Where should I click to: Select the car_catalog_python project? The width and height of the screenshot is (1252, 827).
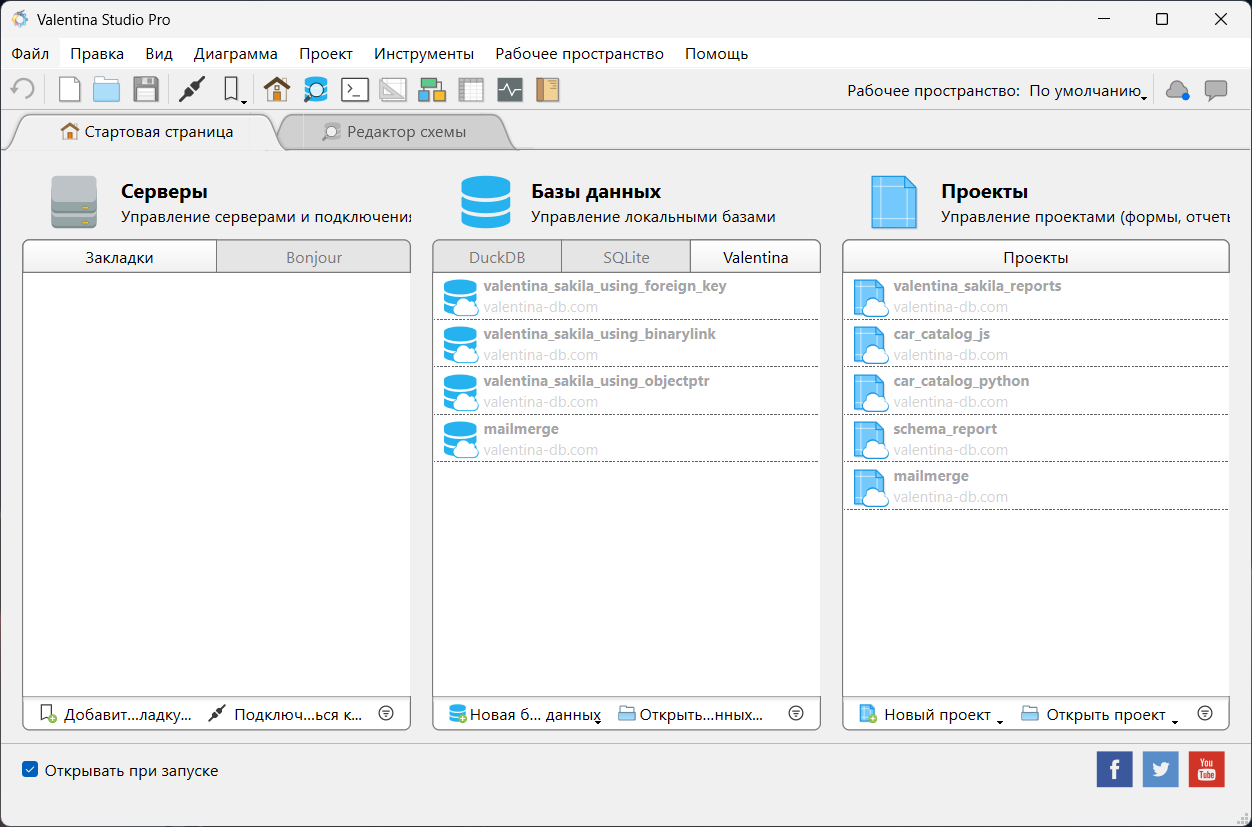pos(961,381)
